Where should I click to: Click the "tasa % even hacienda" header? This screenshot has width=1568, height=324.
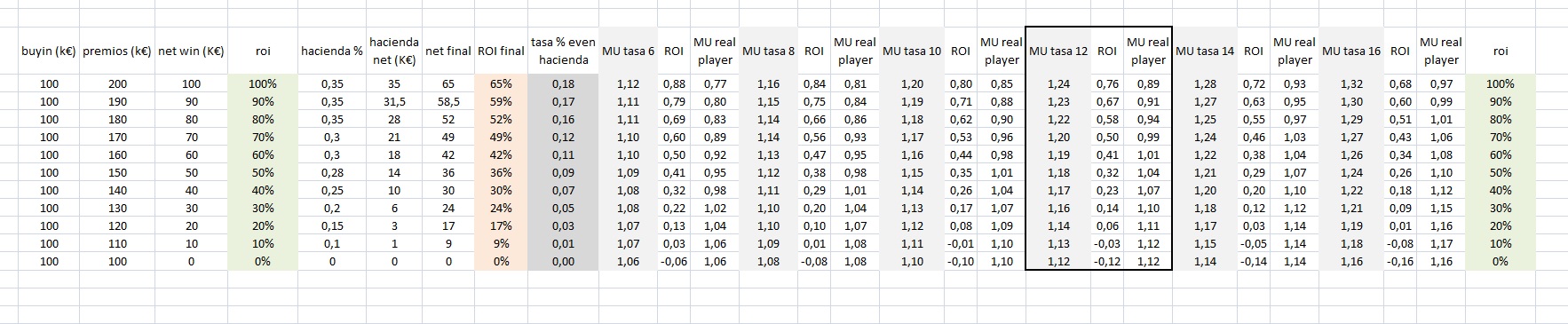coord(563,51)
